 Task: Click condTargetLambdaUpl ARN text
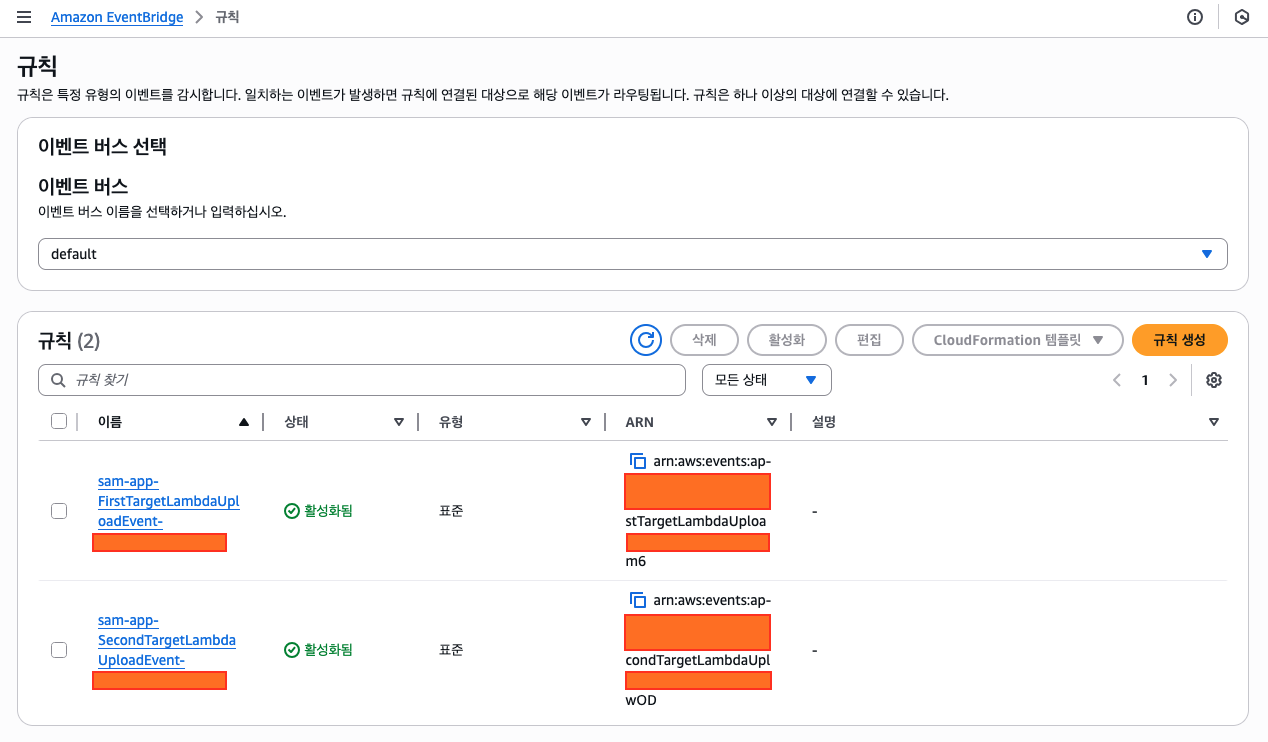(x=698, y=660)
